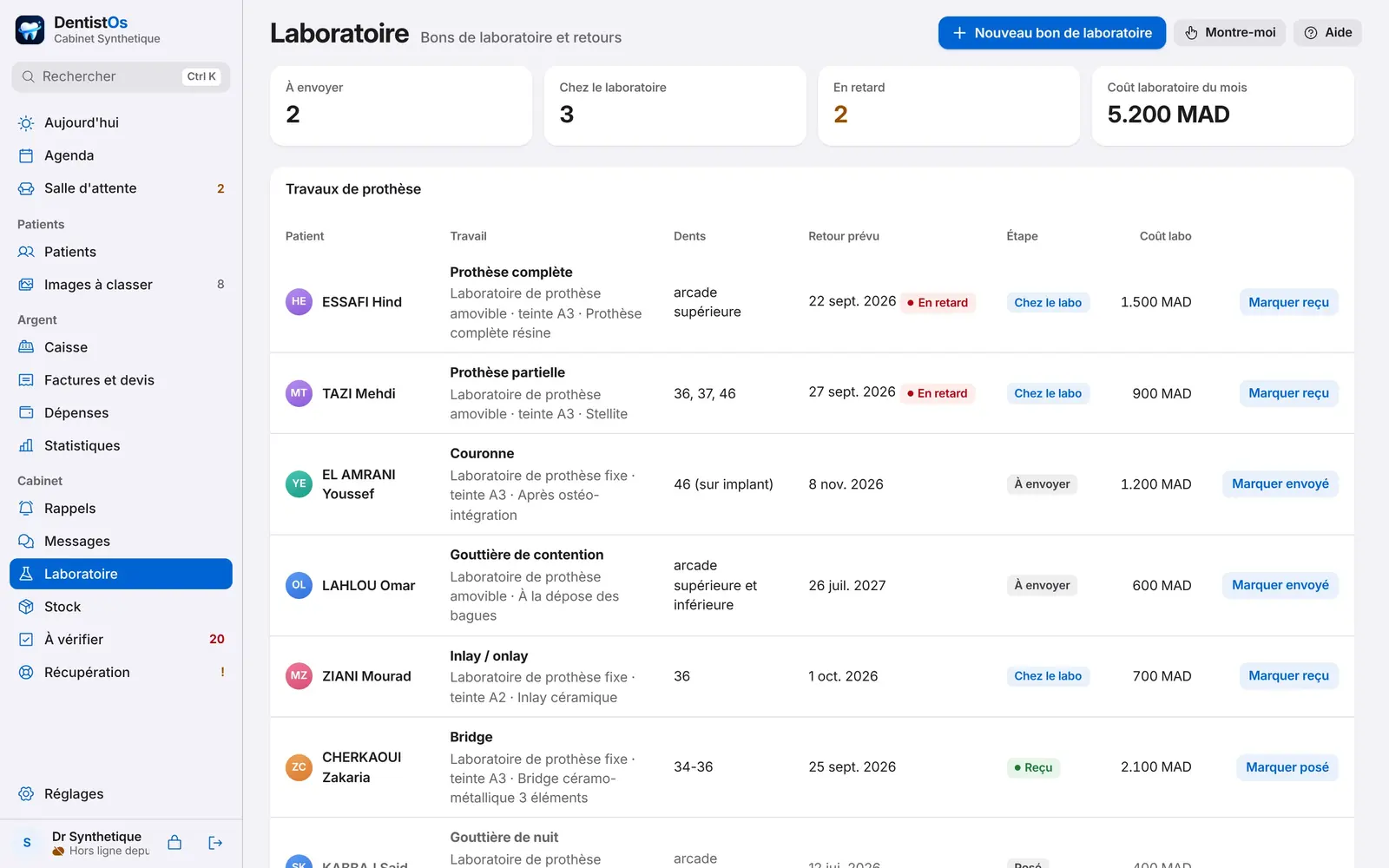
Task: Click CHERKAOUI Zakaria avatar ZC
Action: (299, 767)
